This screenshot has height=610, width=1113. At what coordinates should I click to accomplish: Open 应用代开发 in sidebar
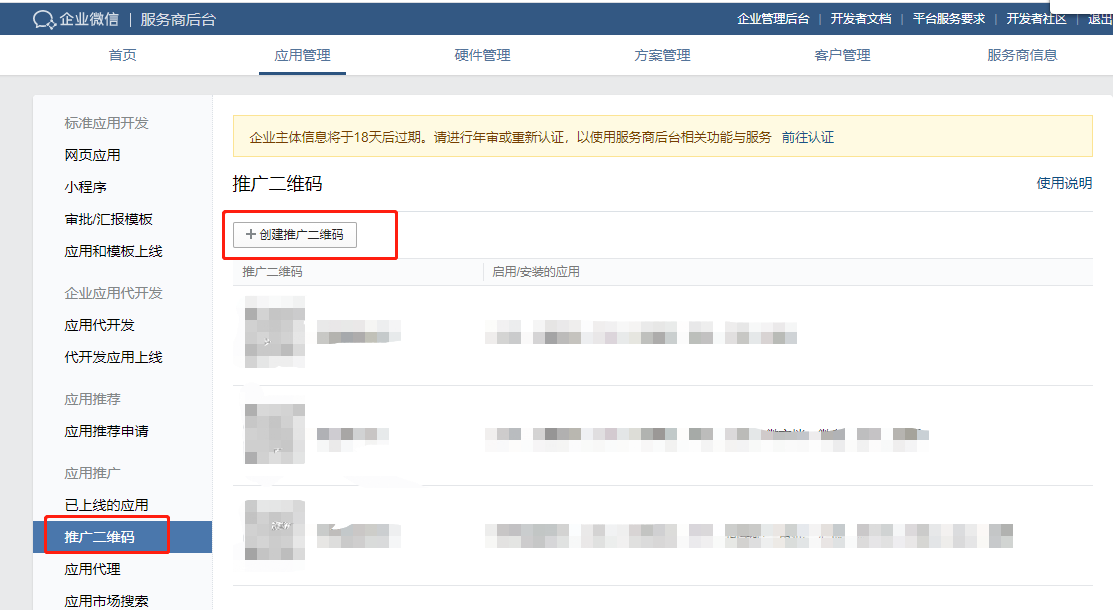tap(99, 325)
